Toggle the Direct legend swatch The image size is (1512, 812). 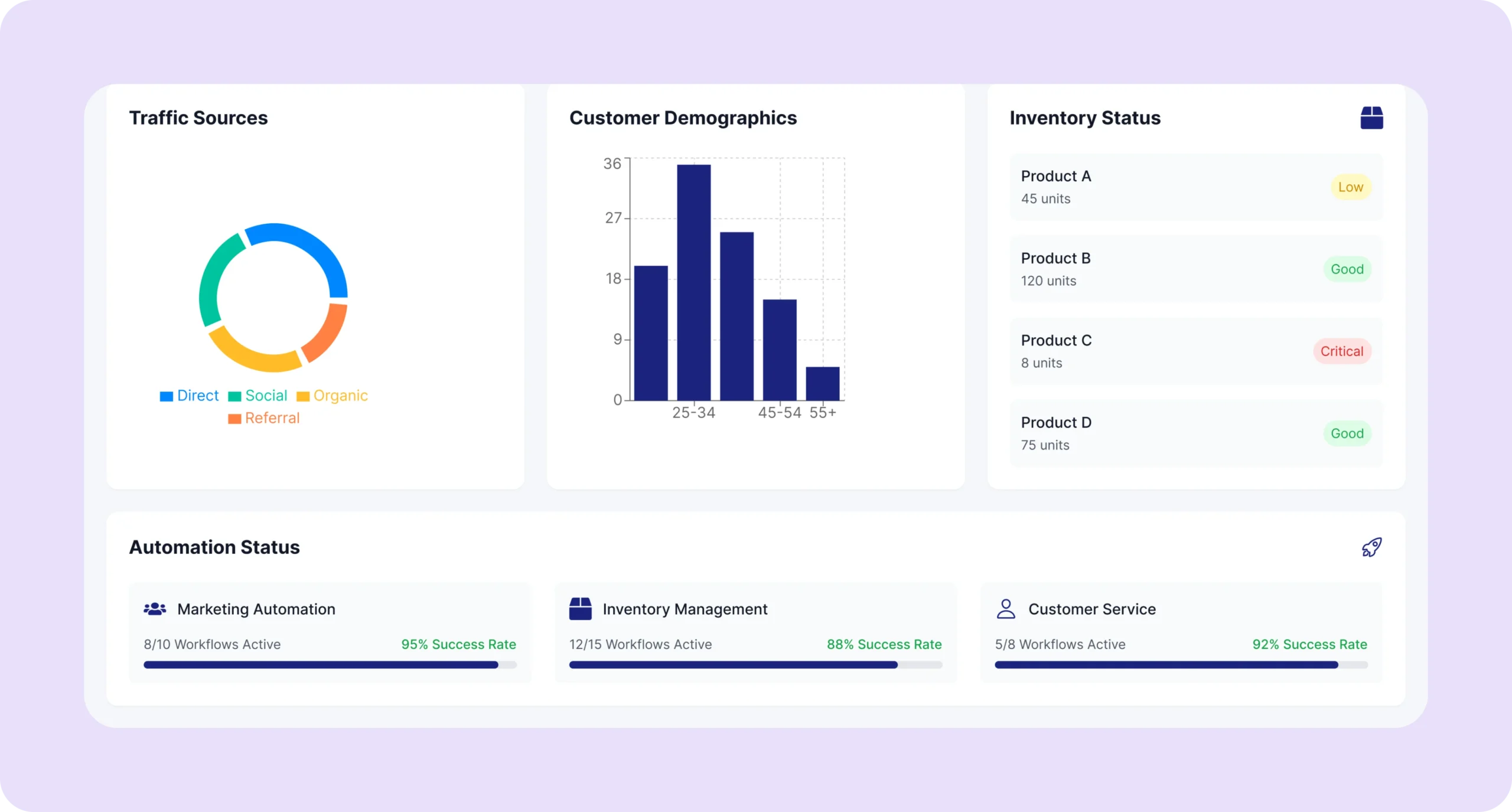pyautogui.click(x=167, y=396)
